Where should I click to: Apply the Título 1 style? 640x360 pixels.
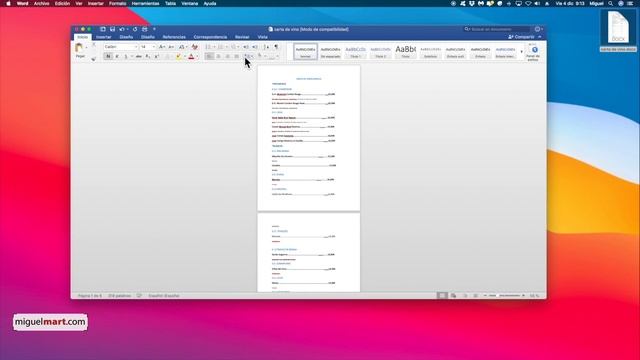pyautogui.click(x=356, y=52)
